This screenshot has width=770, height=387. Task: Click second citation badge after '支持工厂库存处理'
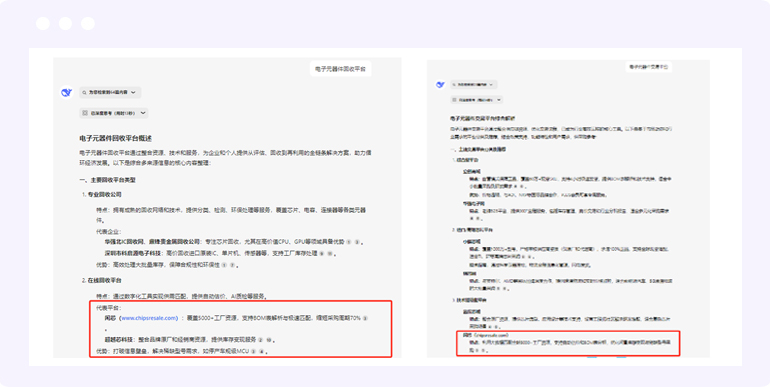point(330,254)
